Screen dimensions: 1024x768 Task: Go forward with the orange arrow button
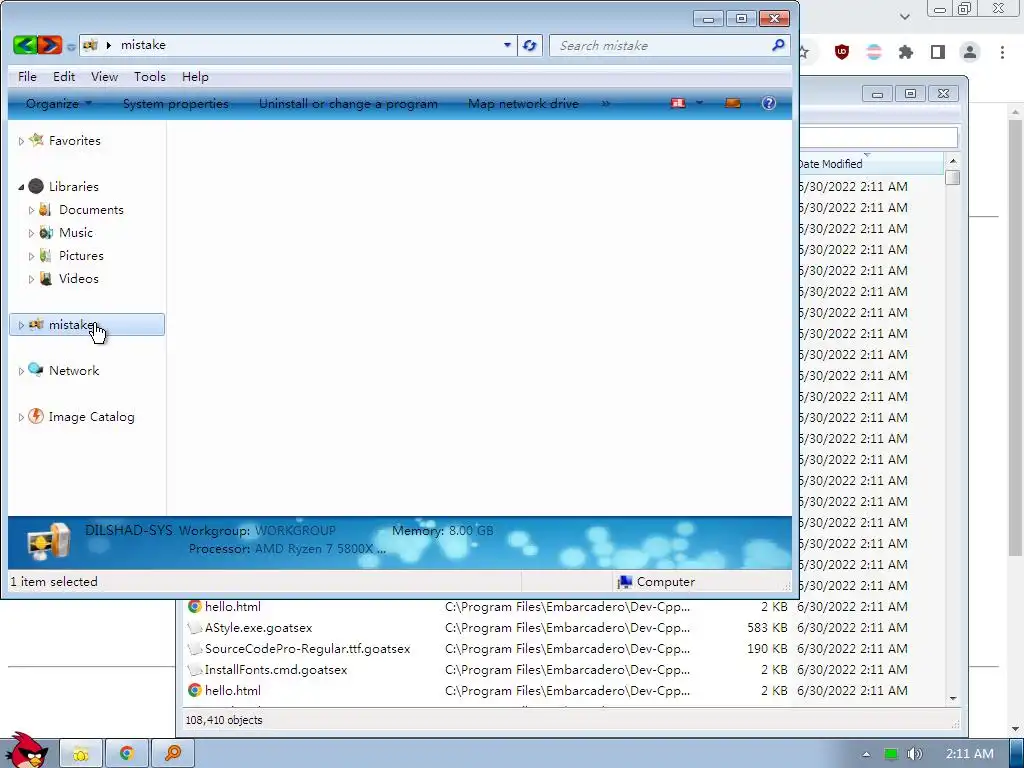(50, 45)
